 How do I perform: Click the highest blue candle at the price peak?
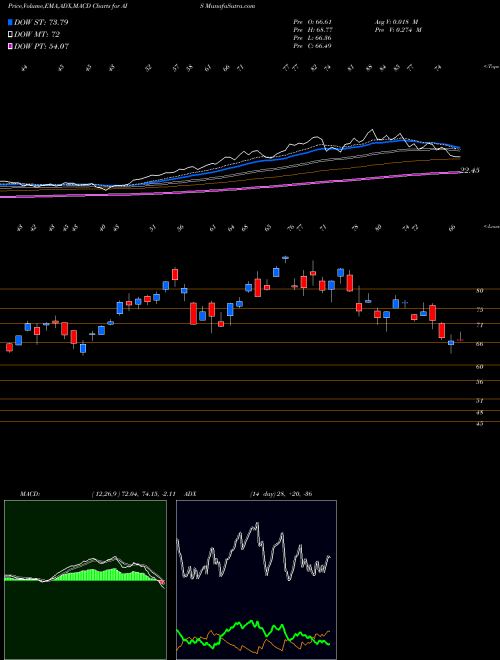coord(285,258)
